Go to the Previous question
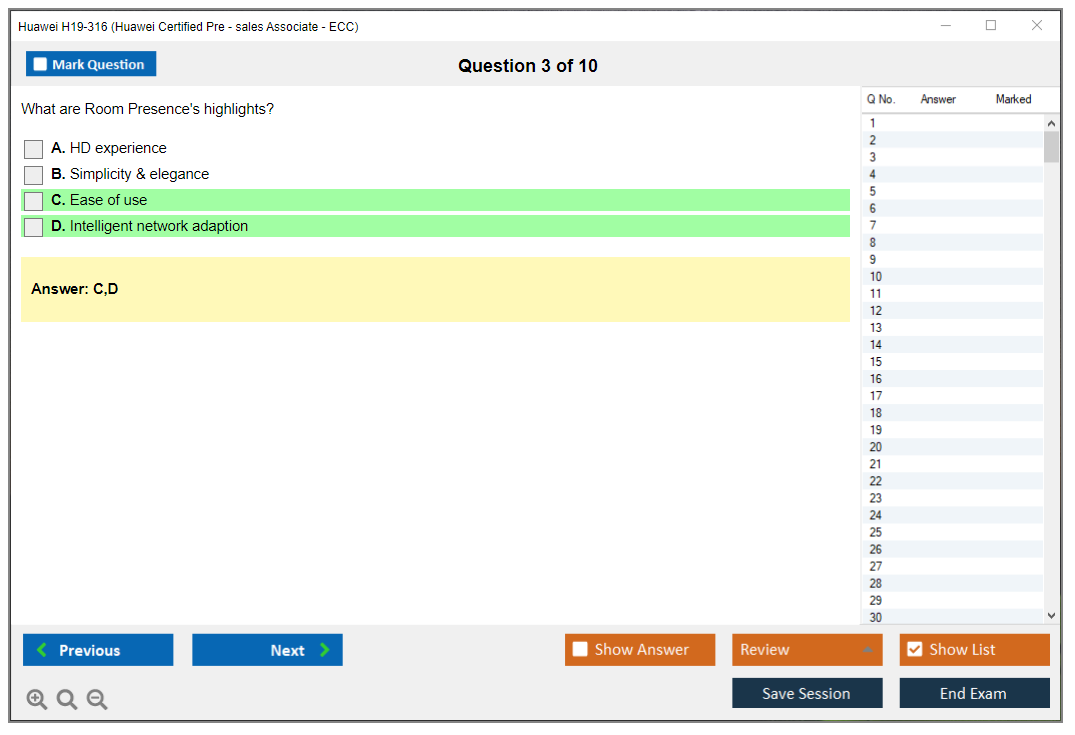Viewport: 1075px width, 735px height. tap(98, 650)
